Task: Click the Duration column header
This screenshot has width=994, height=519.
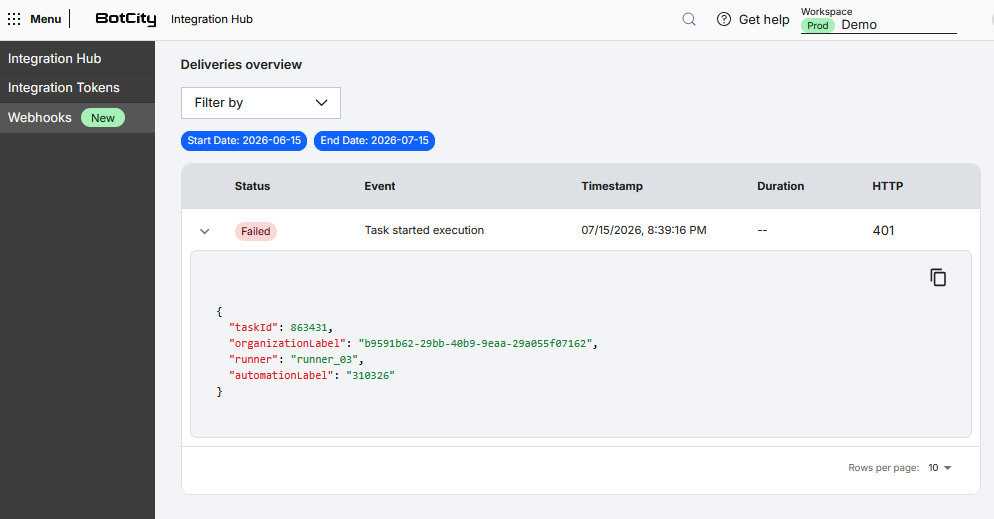Action: [x=780, y=186]
